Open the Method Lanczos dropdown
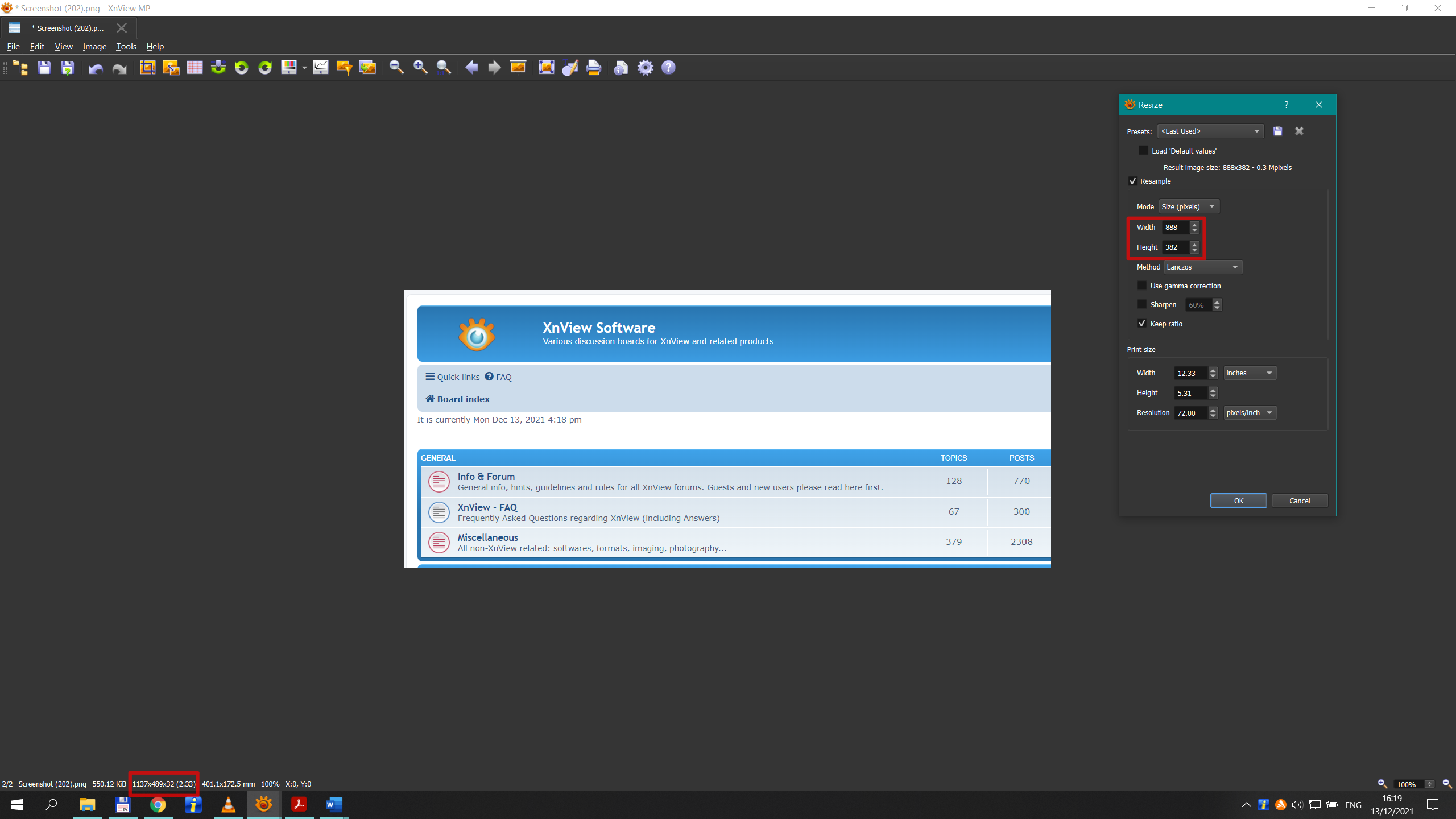1456x819 pixels. coord(1202,267)
